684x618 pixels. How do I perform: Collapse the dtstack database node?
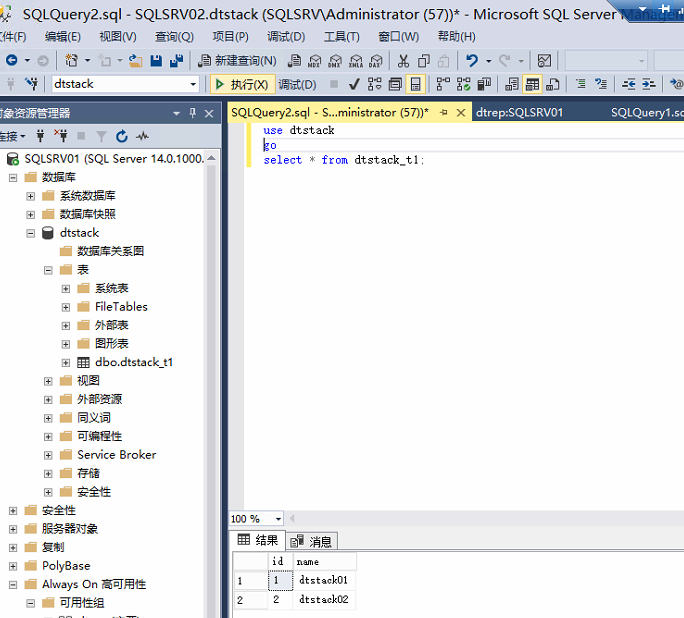pyautogui.click(x=31, y=233)
